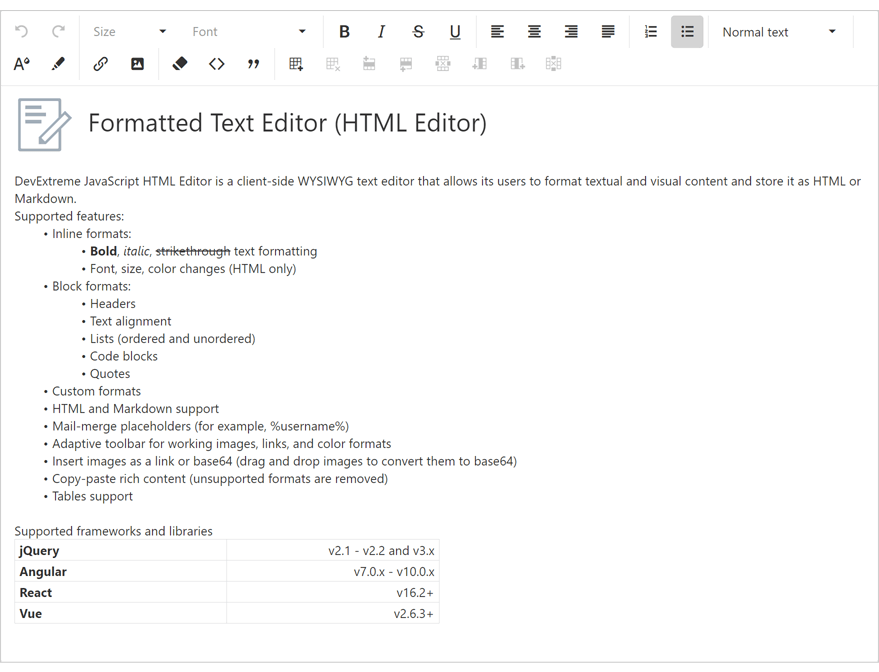Image resolution: width=879 pixels, height=672 pixels.
Task: Select the ordered list button
Action: (x=650, y=31)
